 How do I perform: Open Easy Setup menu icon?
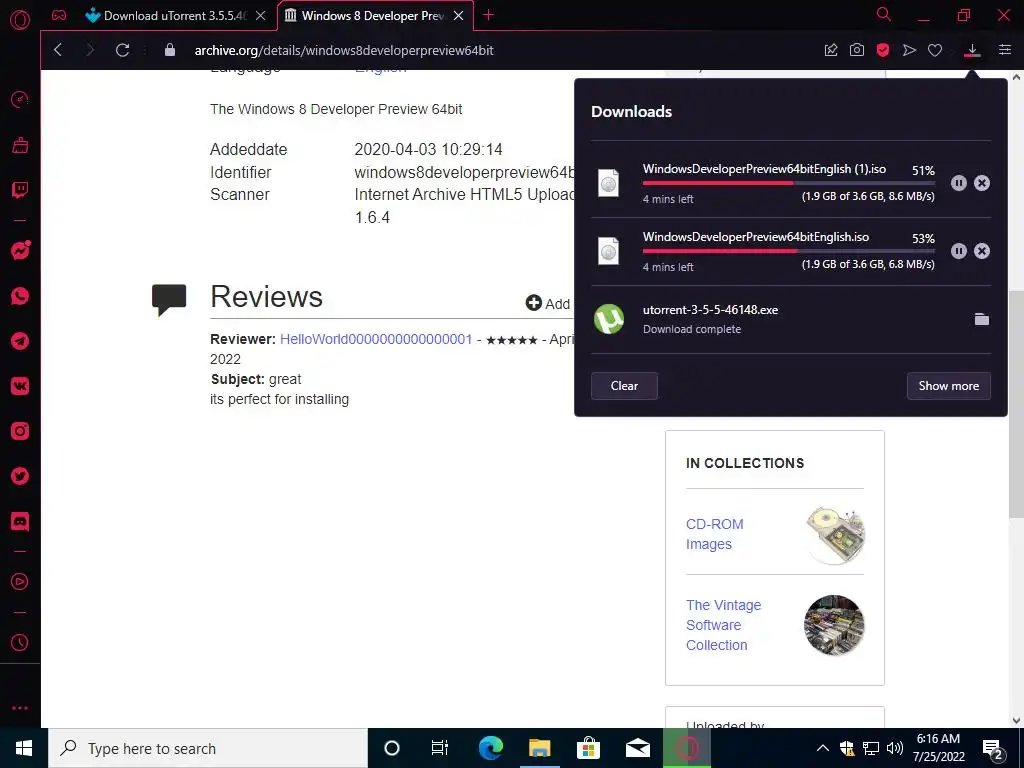1005,50
